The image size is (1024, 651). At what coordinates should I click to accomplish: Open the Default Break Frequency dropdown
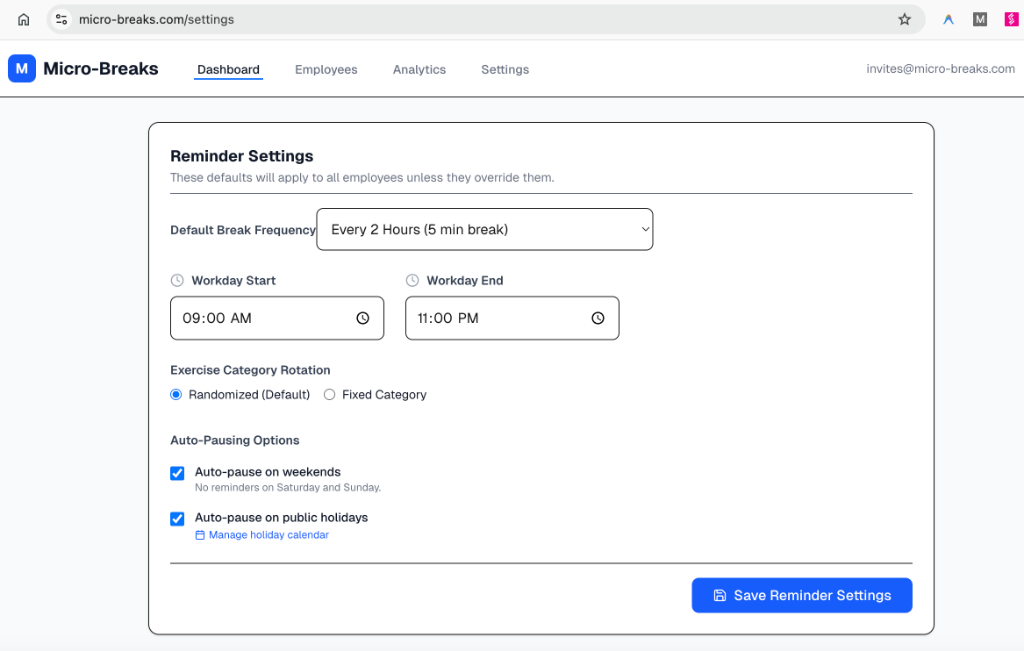point(484,229)
